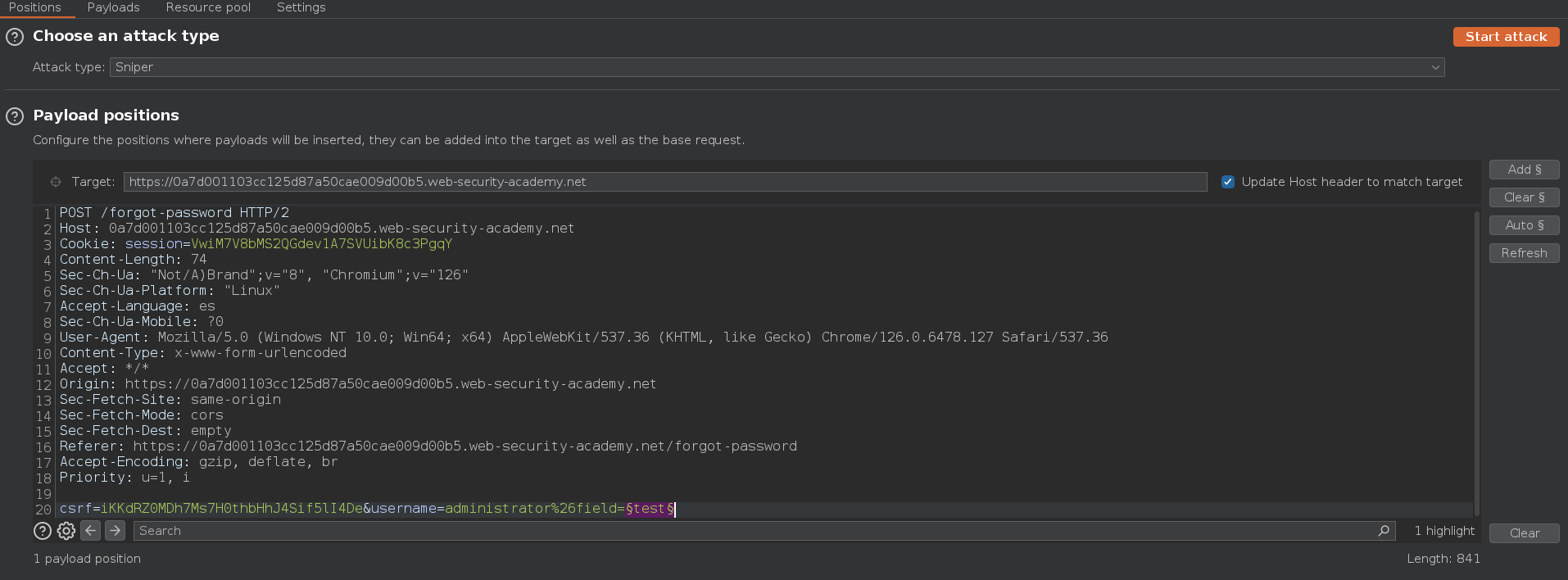This screenshot has width=1568, height=580.
Task: Click the Accept-Language: es line
Action: point(138,306)
